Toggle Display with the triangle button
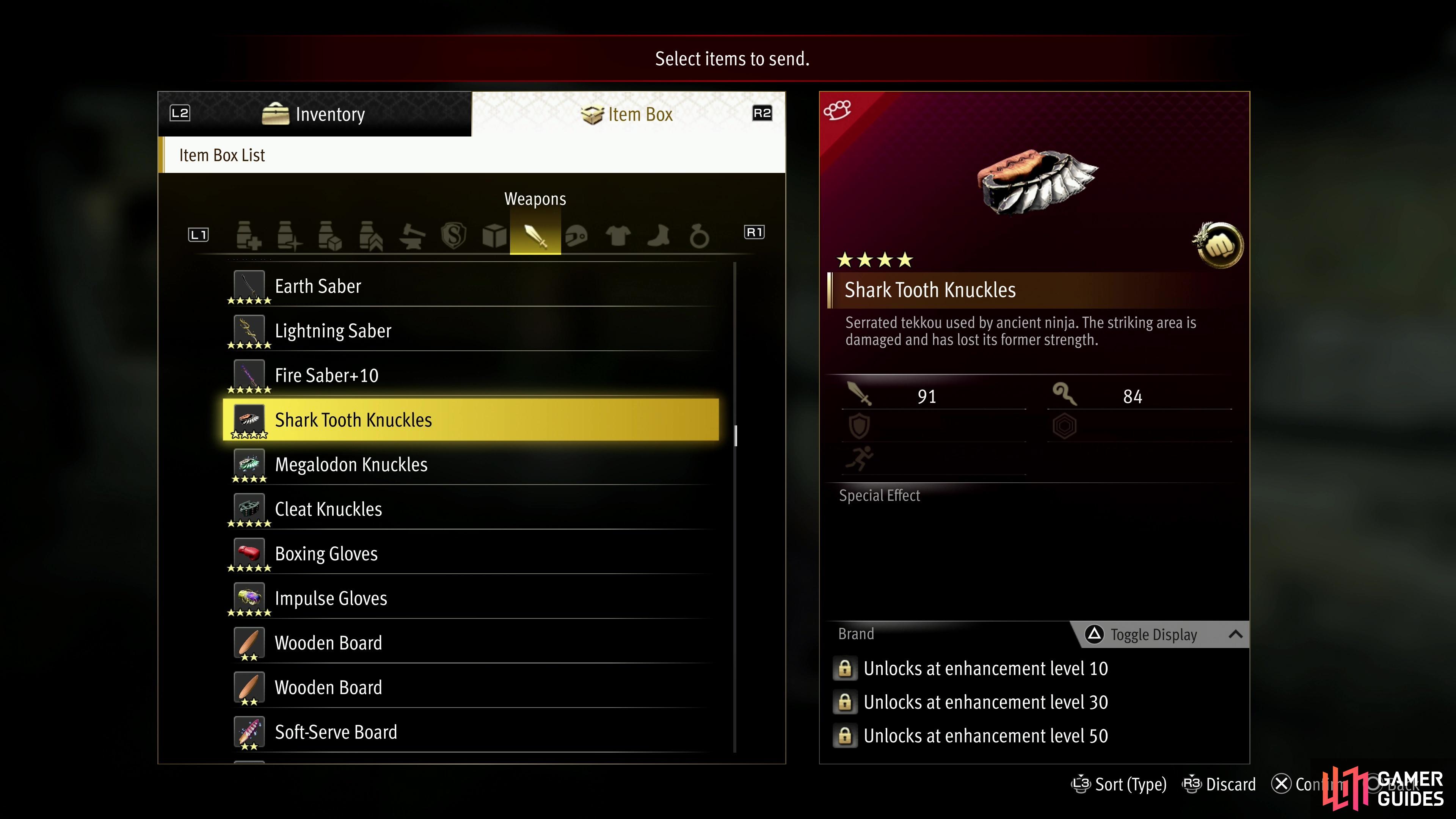Viewport: 1456px width, 819px height. (x=1141, y=634)
